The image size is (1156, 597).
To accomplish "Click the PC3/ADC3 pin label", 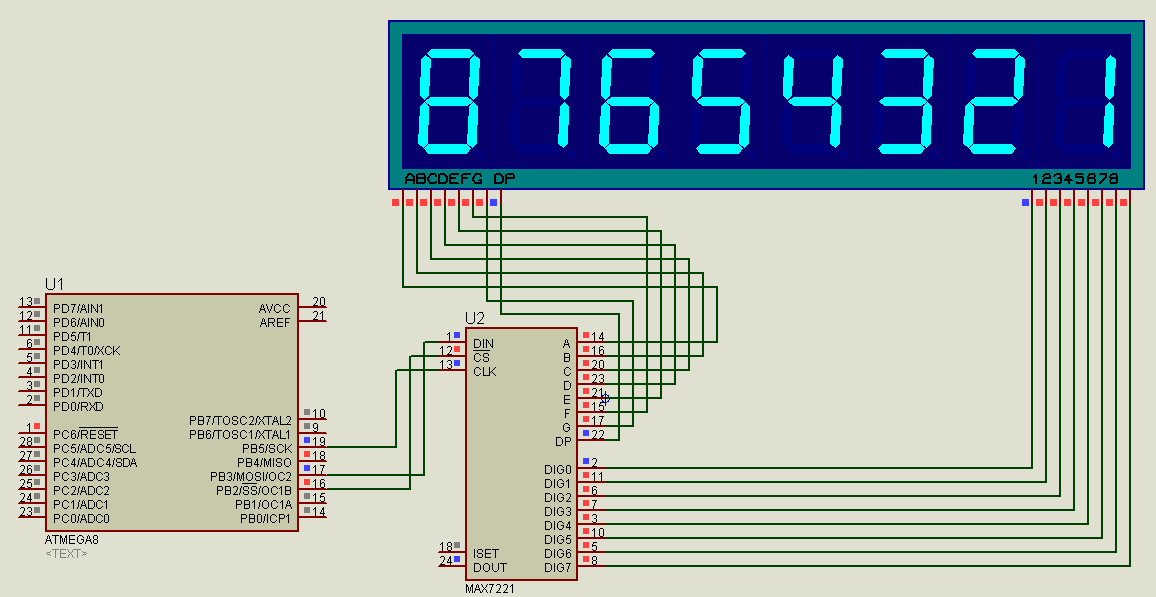I will pos(81,477).
